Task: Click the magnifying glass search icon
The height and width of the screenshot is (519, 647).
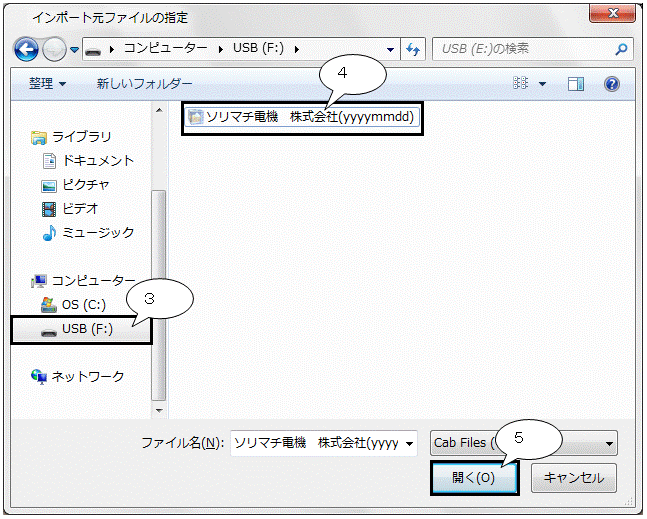Action: coord(621,50)
